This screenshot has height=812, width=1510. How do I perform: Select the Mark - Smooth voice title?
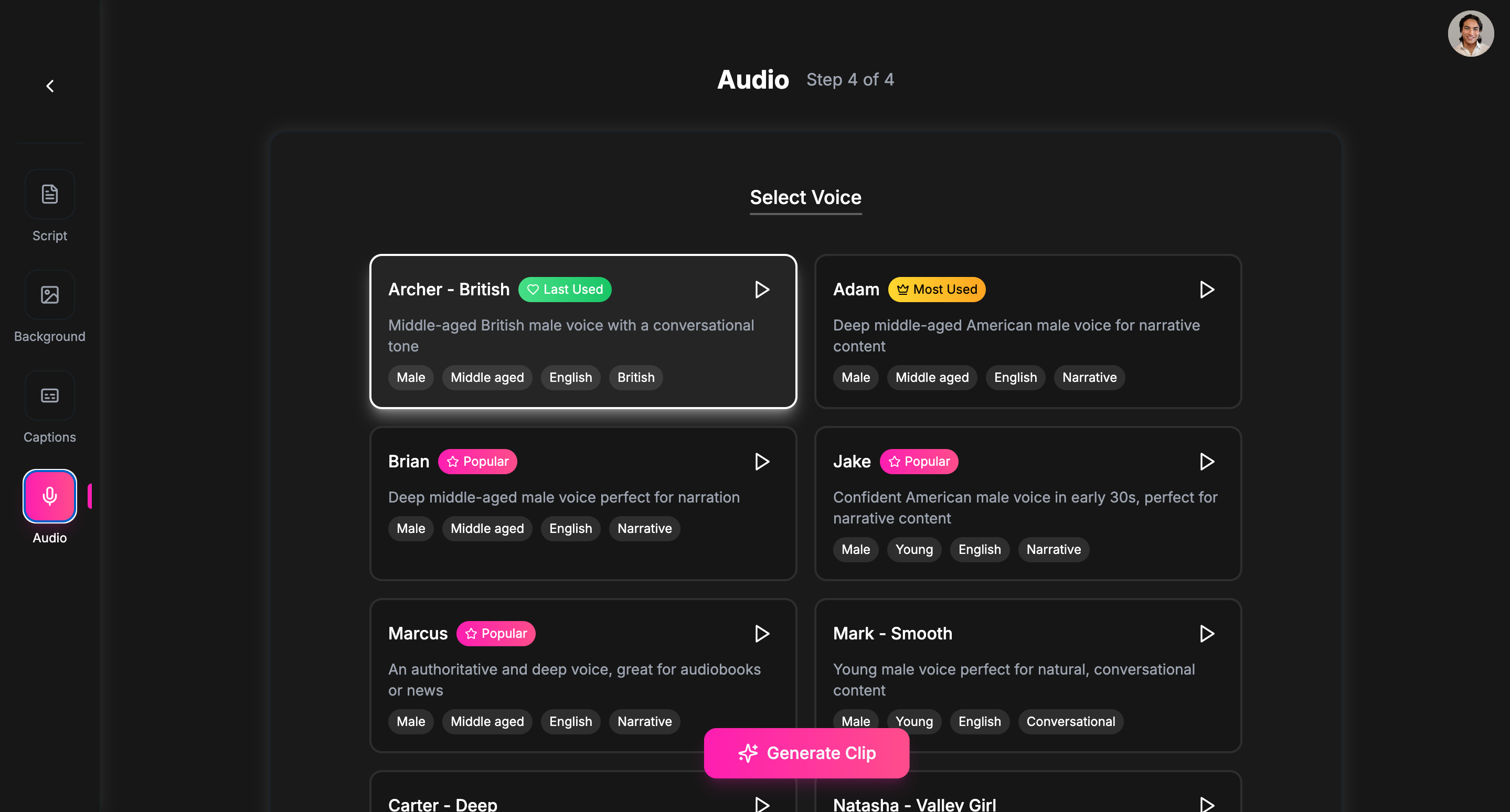tap(892, 633)
